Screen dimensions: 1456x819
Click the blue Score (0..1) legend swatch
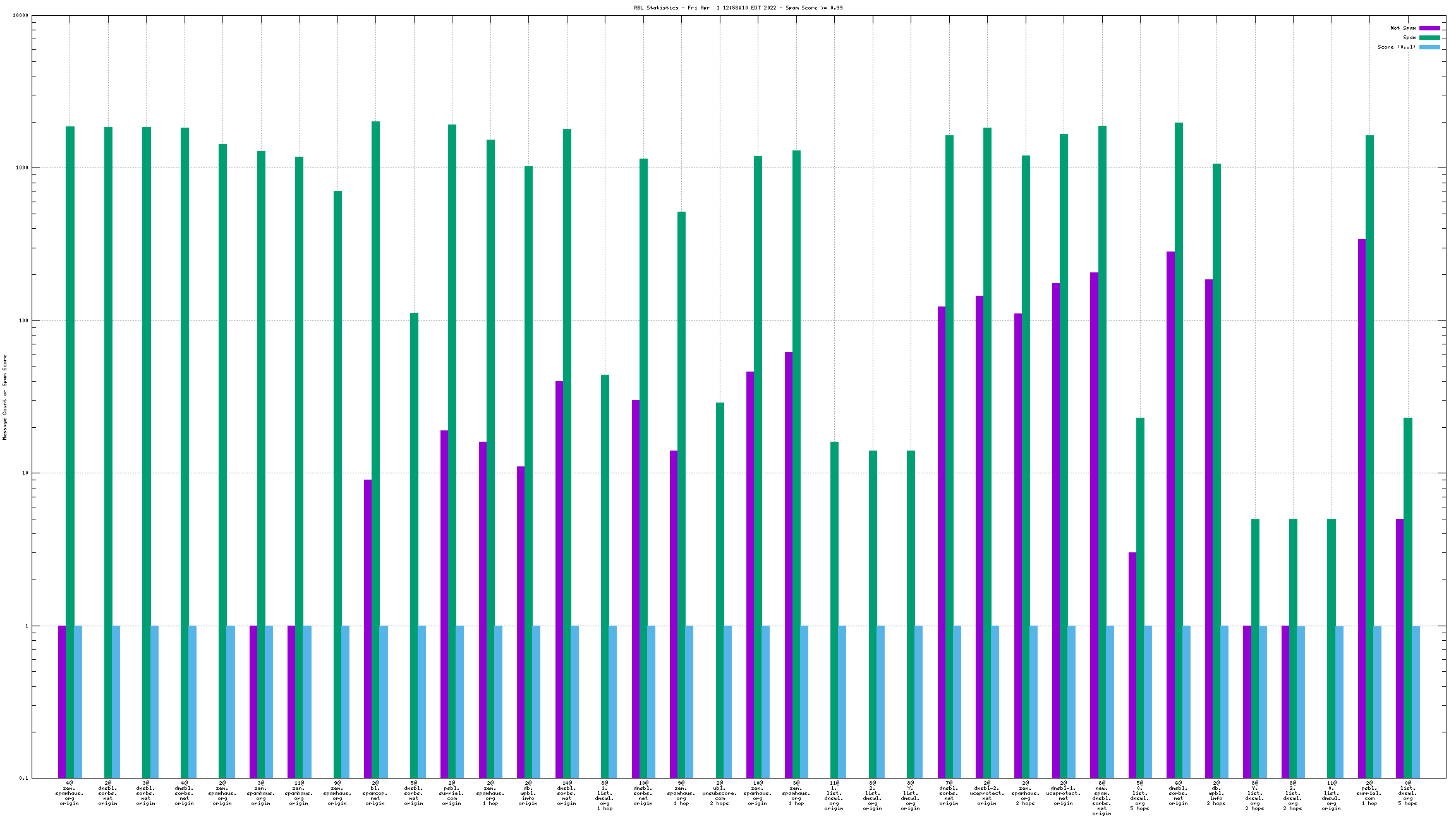coord(1429,47)
